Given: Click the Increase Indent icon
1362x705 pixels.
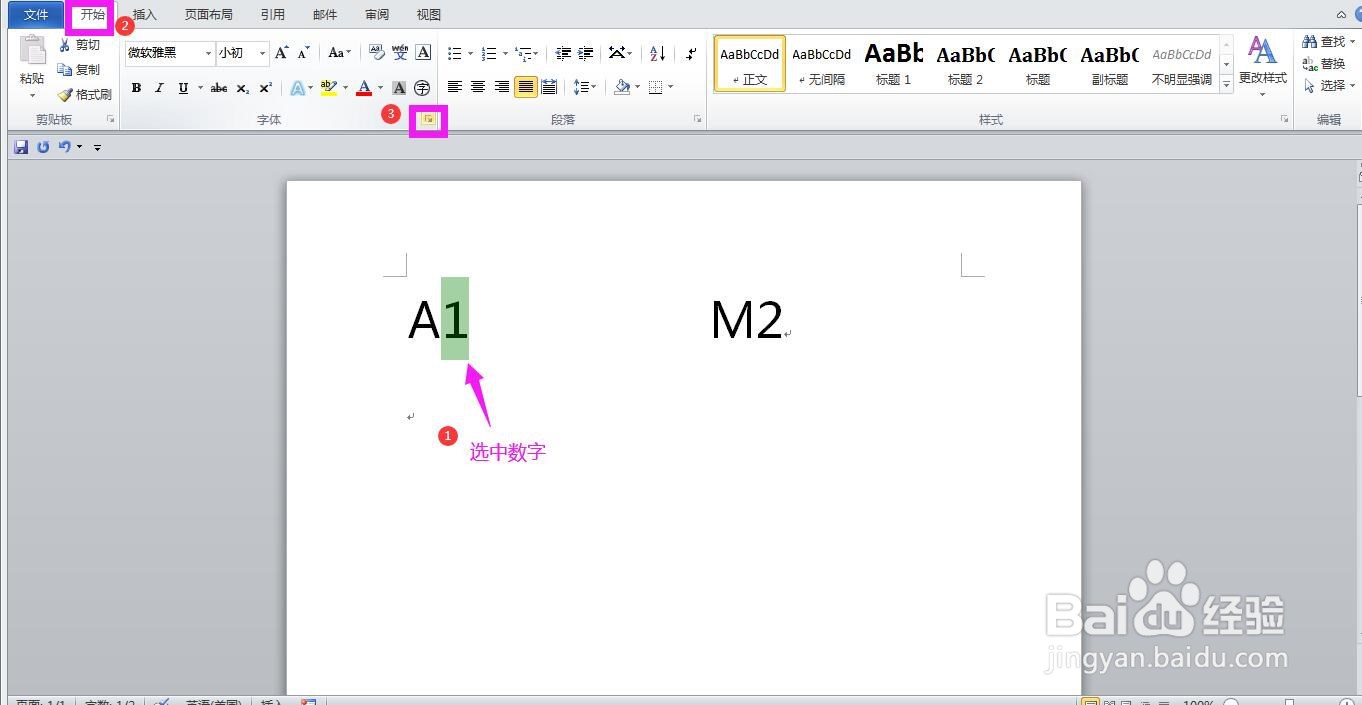Looking at the screenshot, I should (585, 53).
